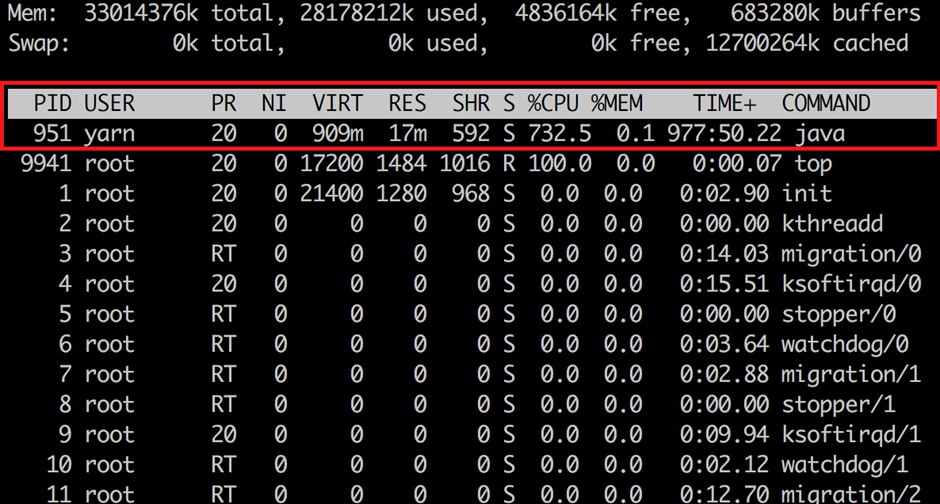Click the 0:14.03 time value

click(724, 254)
